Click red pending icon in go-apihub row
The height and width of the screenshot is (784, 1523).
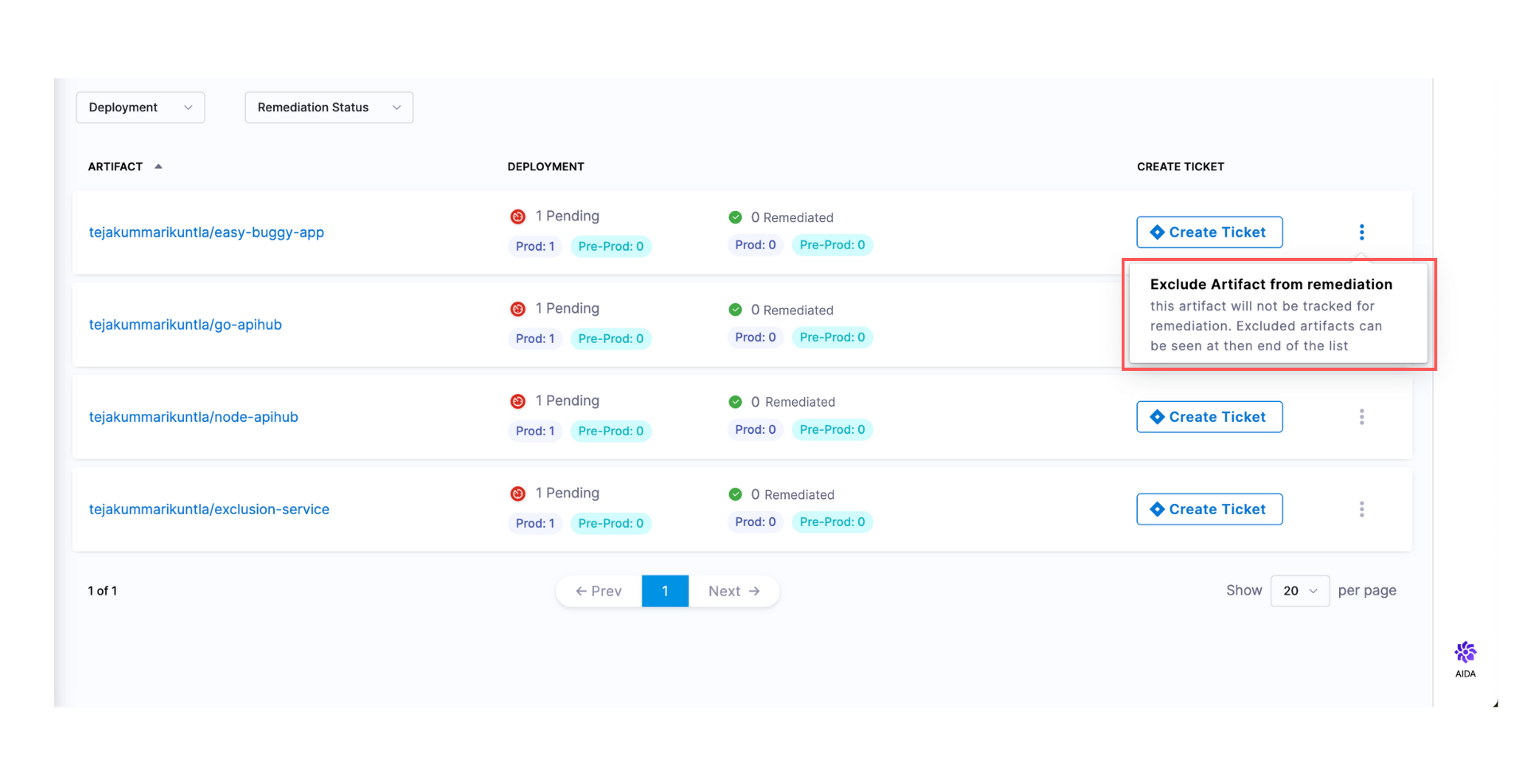point(517,309)
